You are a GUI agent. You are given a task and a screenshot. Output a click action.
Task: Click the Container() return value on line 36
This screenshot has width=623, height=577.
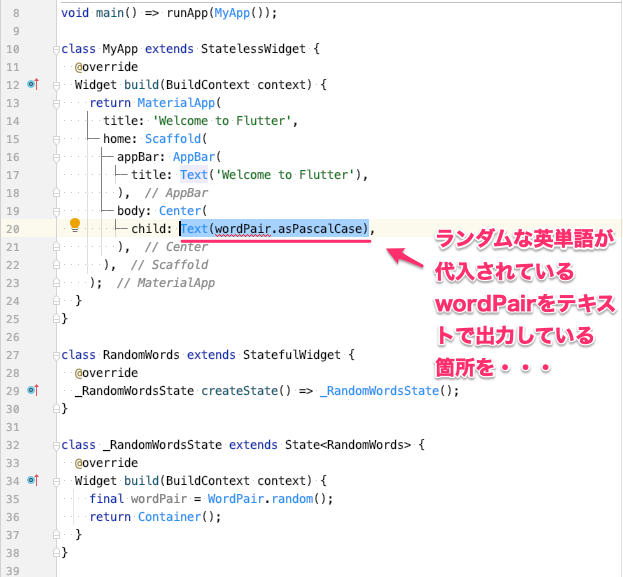pos(176,517)
